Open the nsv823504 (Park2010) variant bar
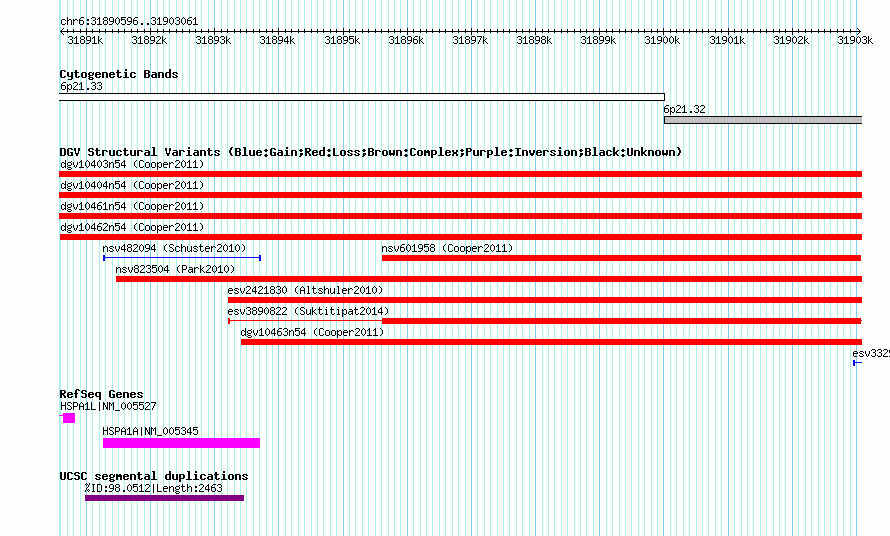890x536 pixels. 489,279
